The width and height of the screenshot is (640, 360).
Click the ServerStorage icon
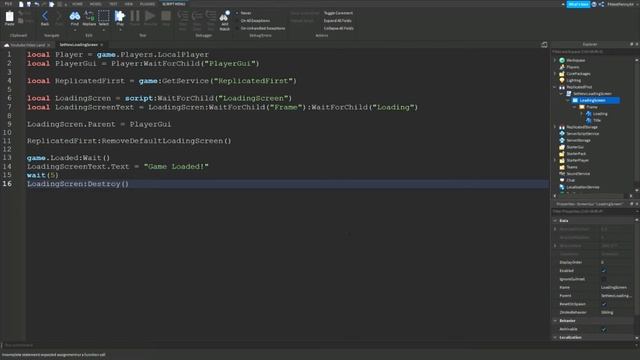(x=562, y=140)
